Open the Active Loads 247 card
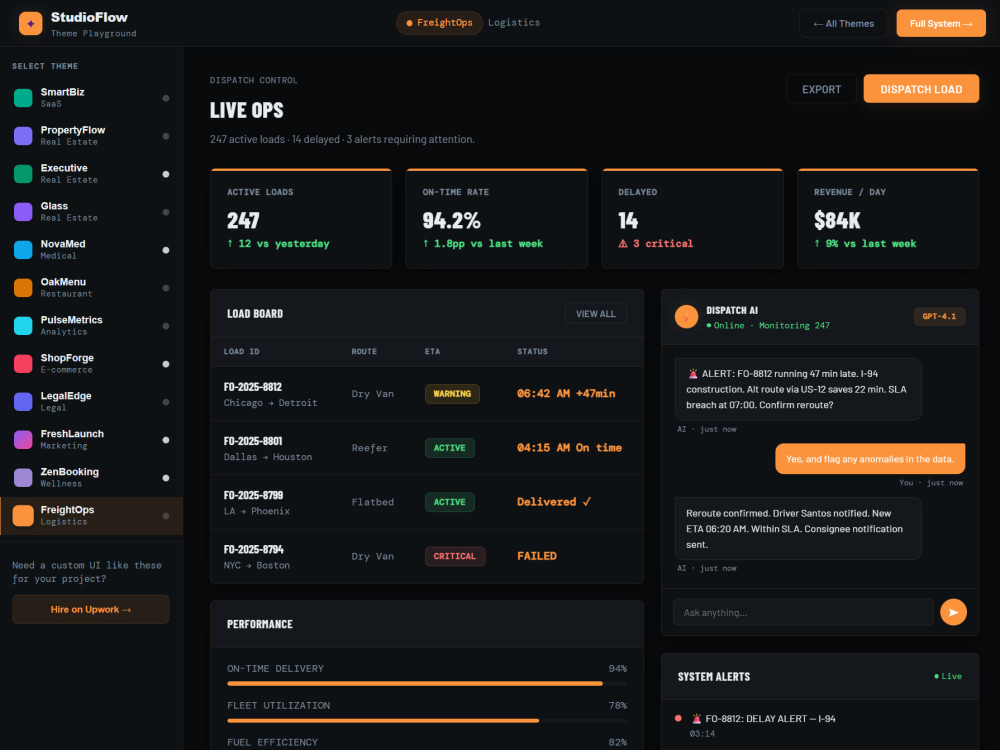Viewport: 1000px width, 750px height. pos(301,218)
